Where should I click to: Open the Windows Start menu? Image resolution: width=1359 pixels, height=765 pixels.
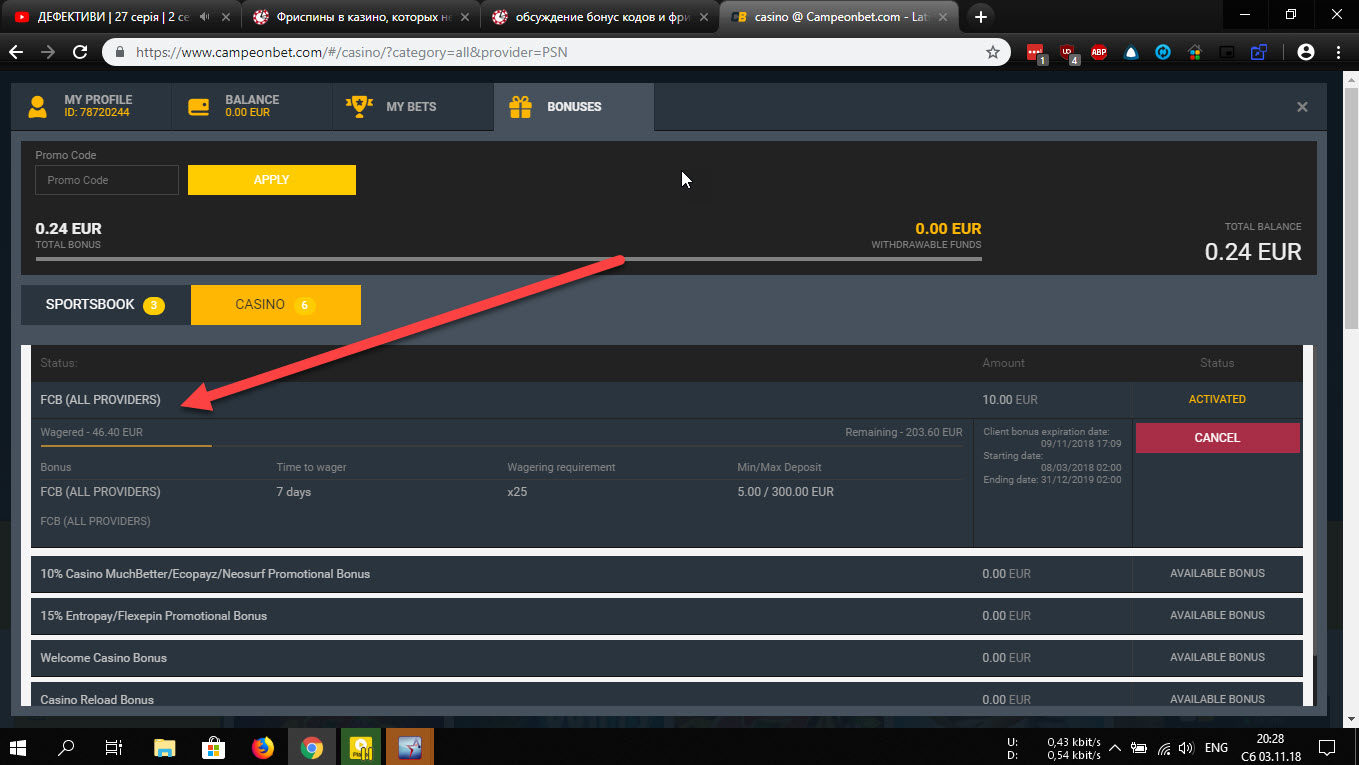point(19,746)
